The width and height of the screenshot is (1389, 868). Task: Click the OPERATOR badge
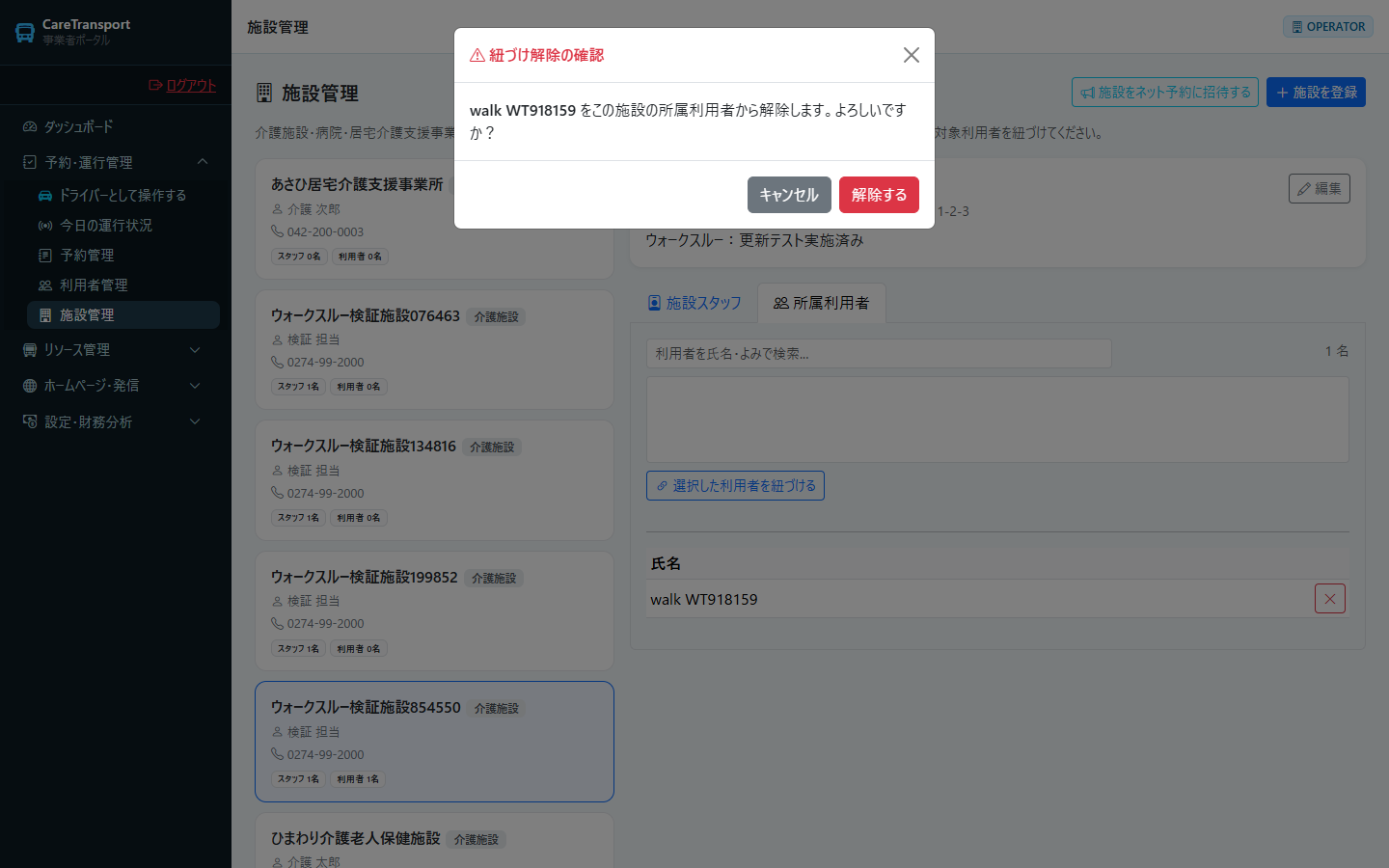(1328, 27)
